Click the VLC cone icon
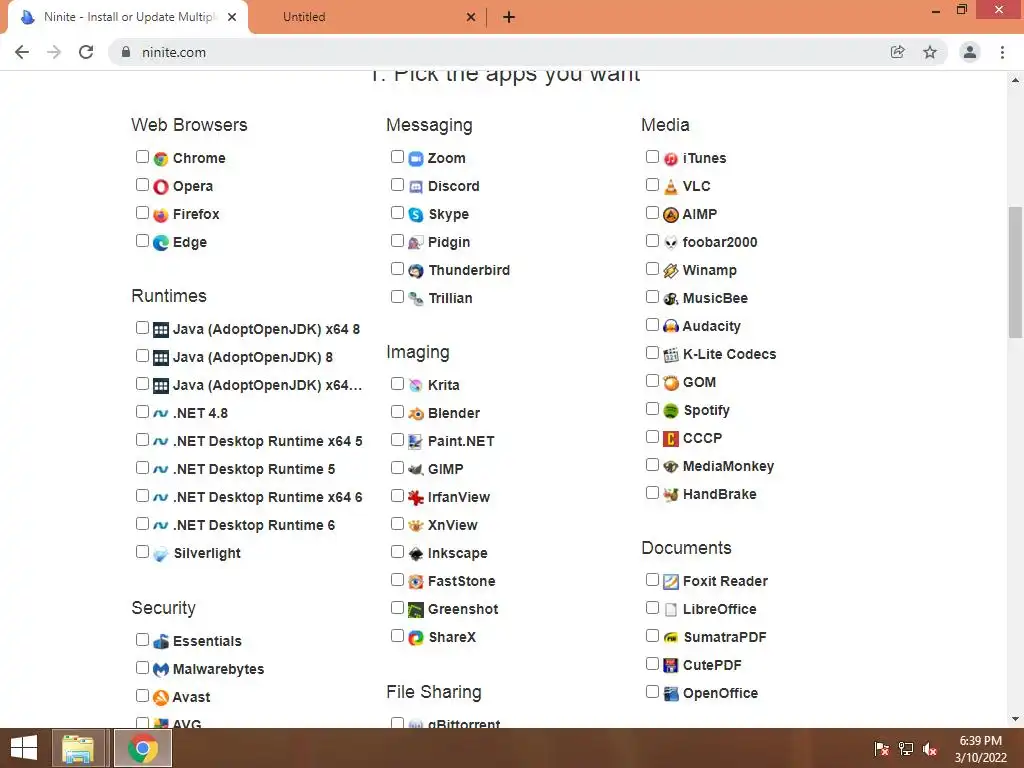1024x768 pixels. (x=671, y=187)
